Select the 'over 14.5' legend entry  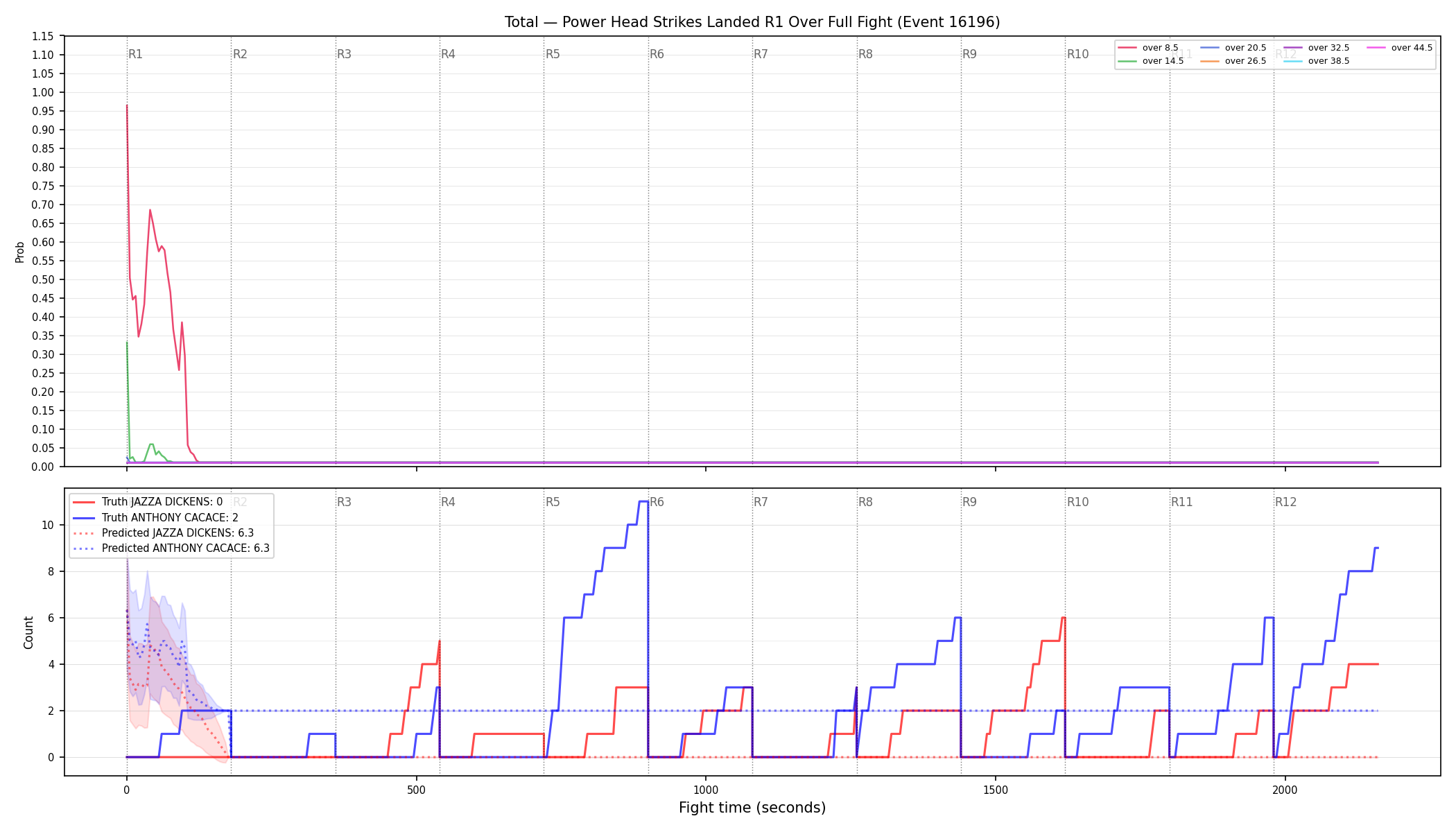(1150, 61)
